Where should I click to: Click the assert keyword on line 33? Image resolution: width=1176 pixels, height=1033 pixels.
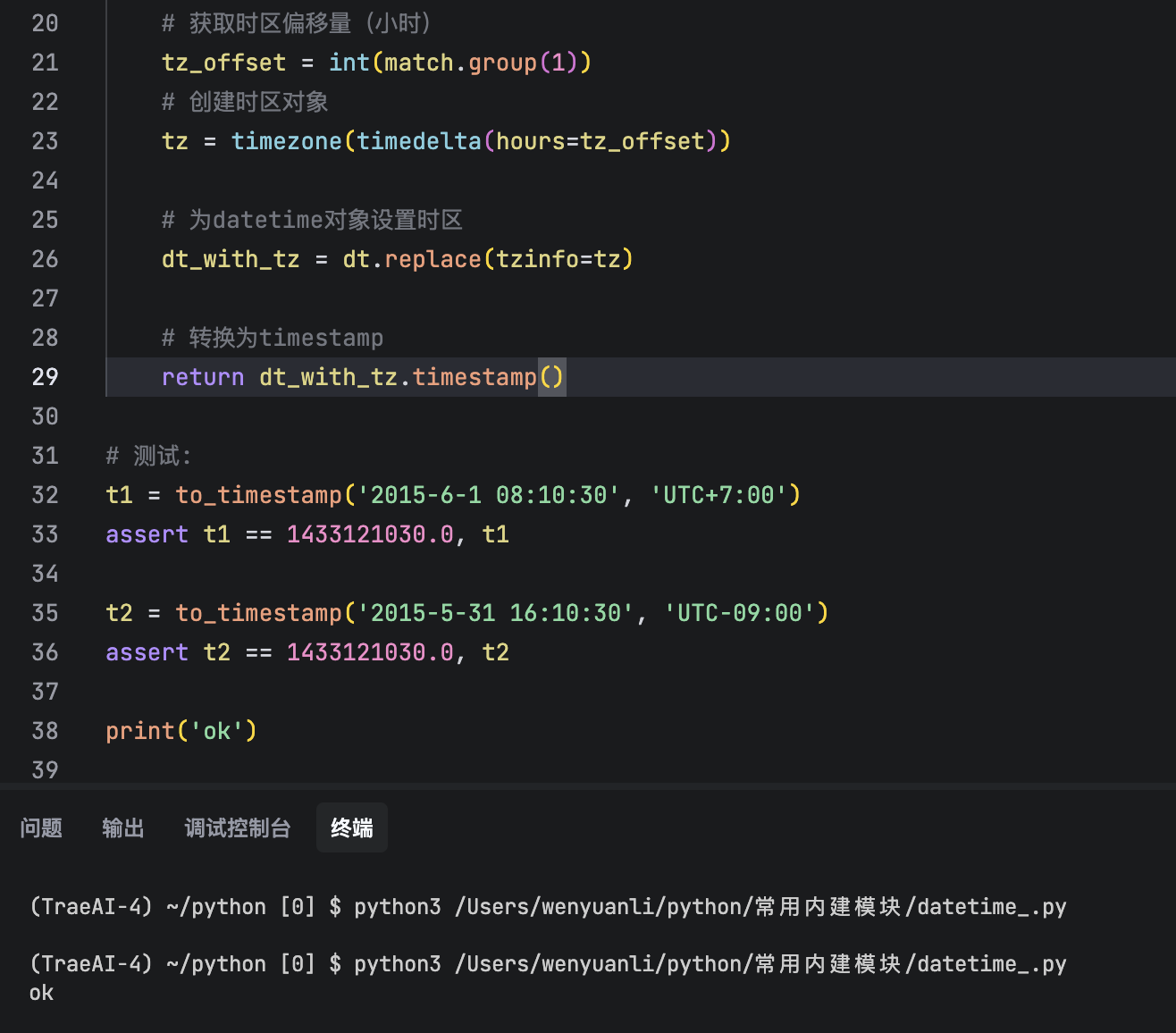click(x=147, y=533)
